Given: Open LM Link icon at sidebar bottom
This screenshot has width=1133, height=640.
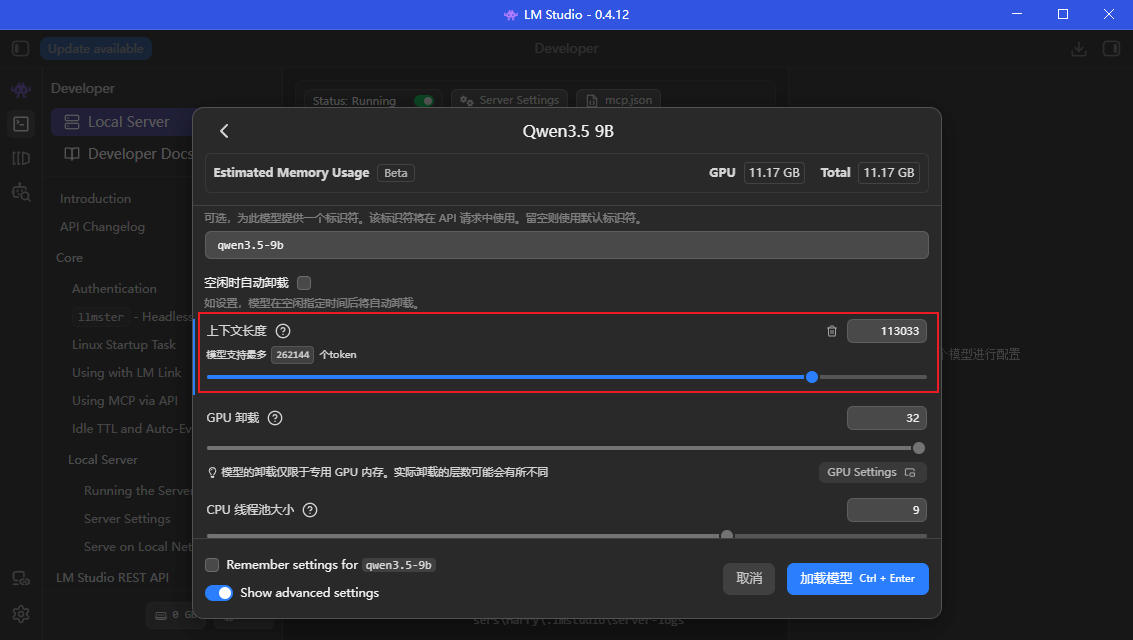Looking at the screenshot, I should click(x=21, y=579).
